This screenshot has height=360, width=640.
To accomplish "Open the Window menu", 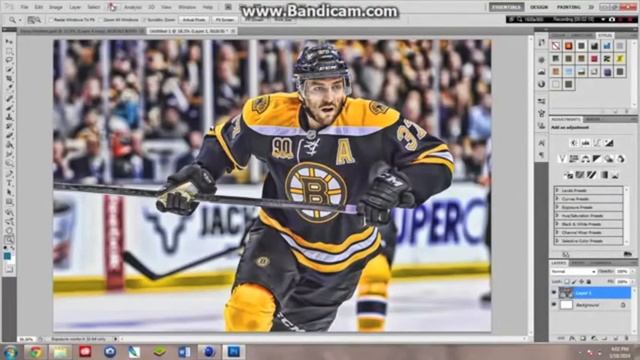I will click(x=187, y=7).
